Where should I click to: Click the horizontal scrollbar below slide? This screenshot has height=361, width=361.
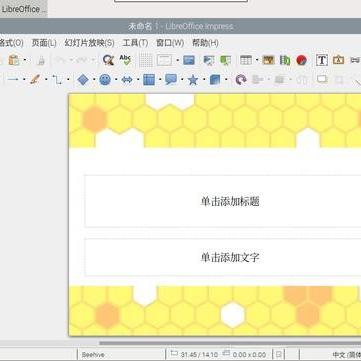[x=230, y=343]
